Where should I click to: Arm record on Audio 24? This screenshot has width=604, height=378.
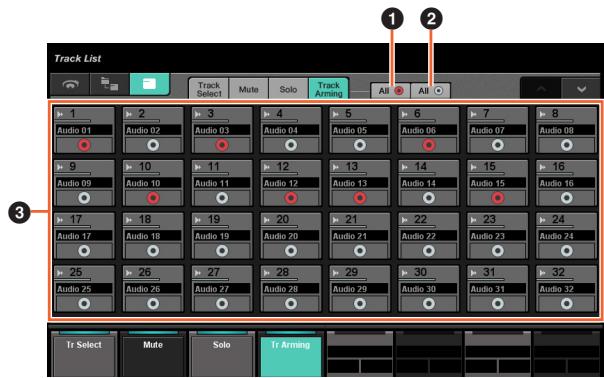[x=566, y=251]
